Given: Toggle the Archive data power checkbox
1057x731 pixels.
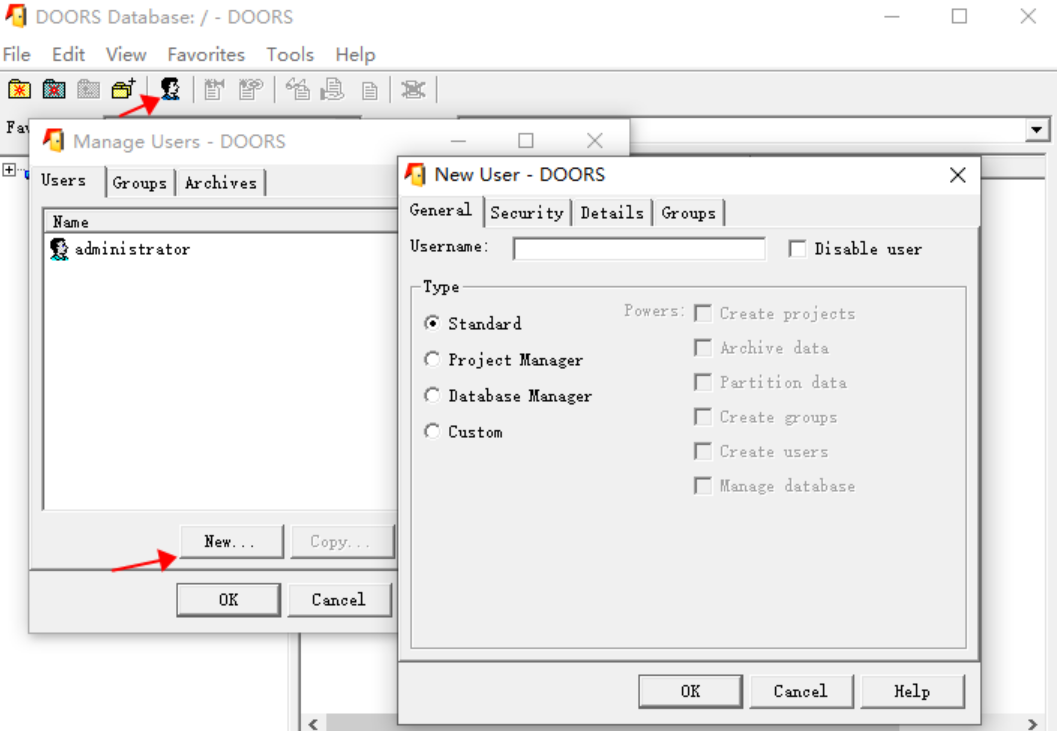Looking at the screenshot, I should [x=702, y=347].
